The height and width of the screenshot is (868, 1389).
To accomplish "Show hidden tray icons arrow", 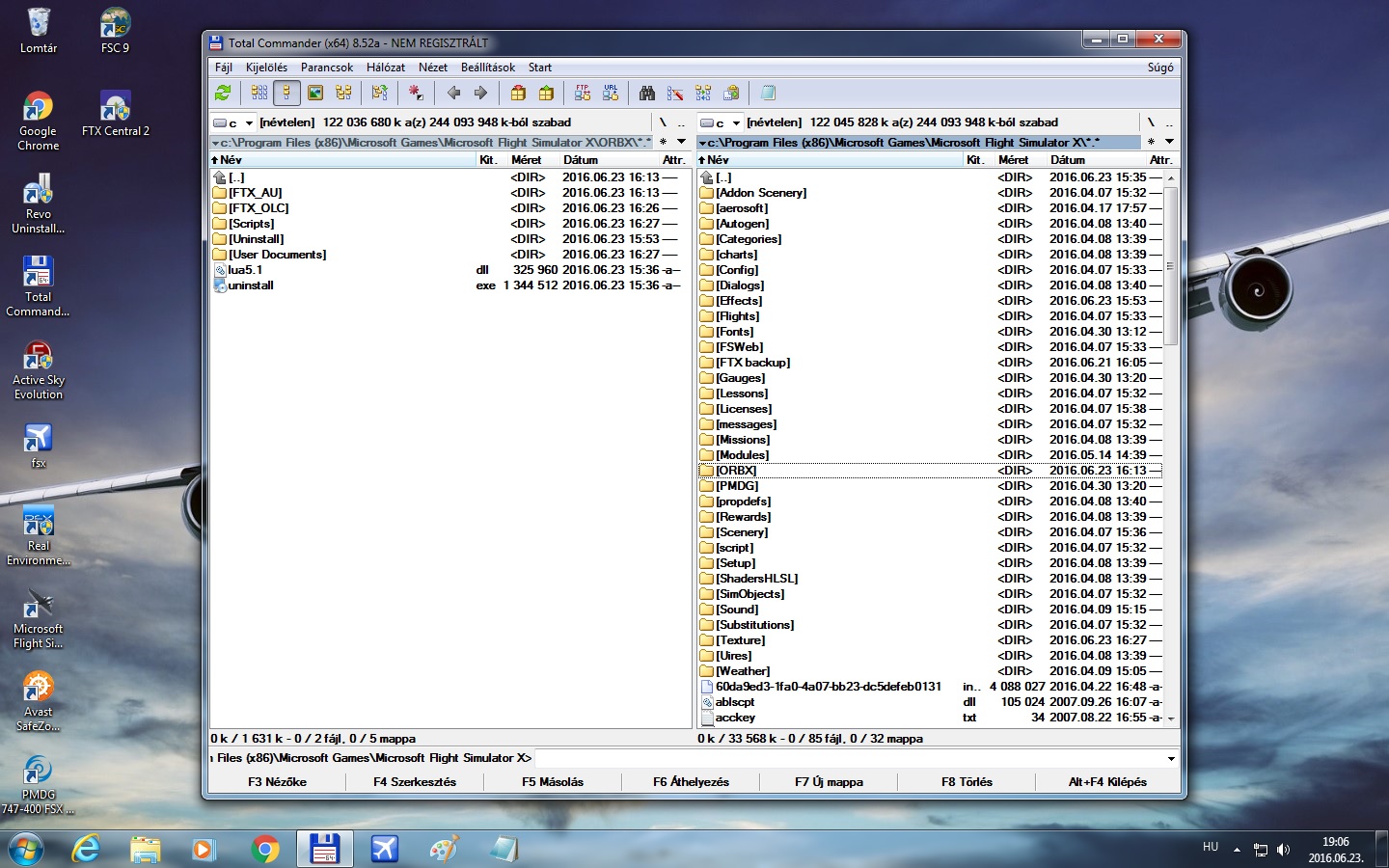I will (1237, 850).
